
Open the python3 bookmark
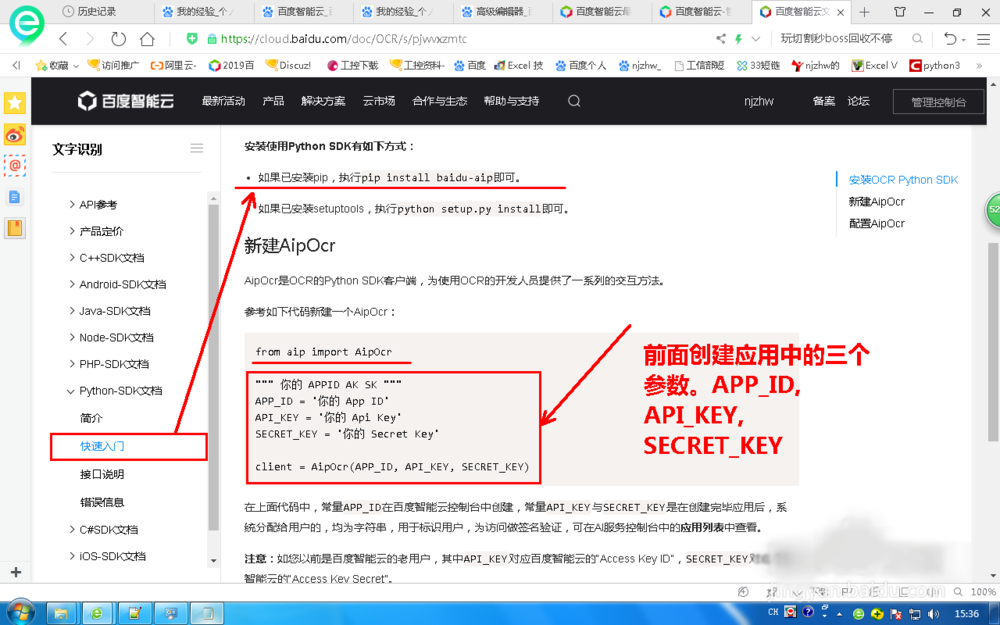(x=935, y=65)
